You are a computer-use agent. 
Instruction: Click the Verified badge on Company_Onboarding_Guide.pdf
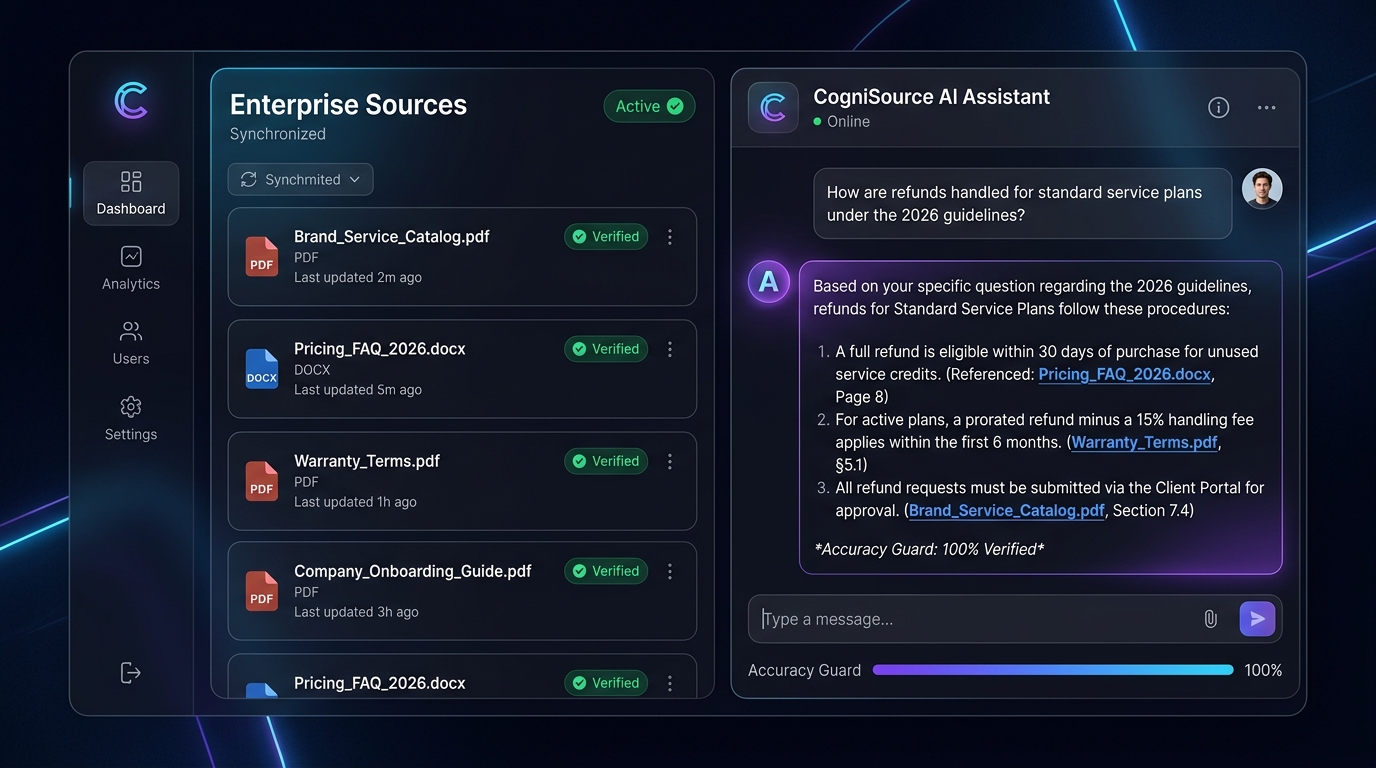[x=606, y=571]
